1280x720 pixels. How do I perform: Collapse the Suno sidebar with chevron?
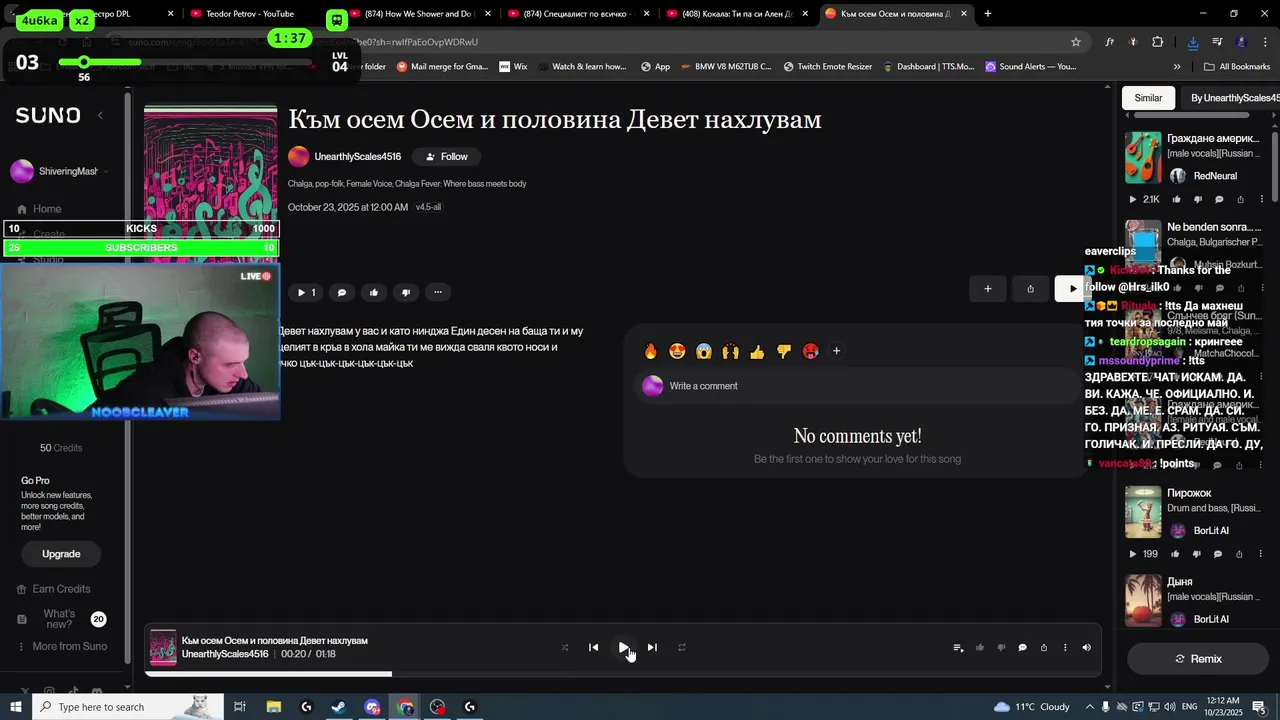coord(100,116)
